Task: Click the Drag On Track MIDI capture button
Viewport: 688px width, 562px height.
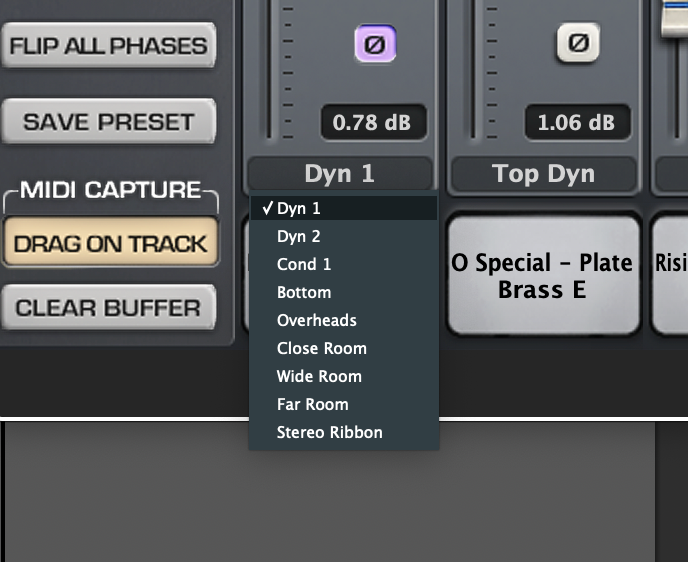Action: click(x=110, y=243)
